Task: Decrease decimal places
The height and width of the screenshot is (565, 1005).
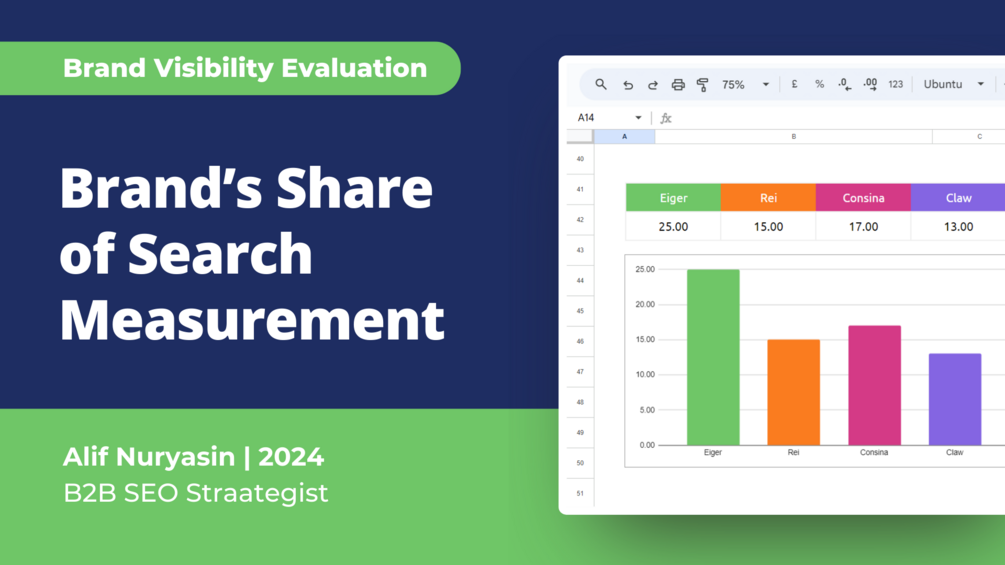Action: tap(844, 85)
